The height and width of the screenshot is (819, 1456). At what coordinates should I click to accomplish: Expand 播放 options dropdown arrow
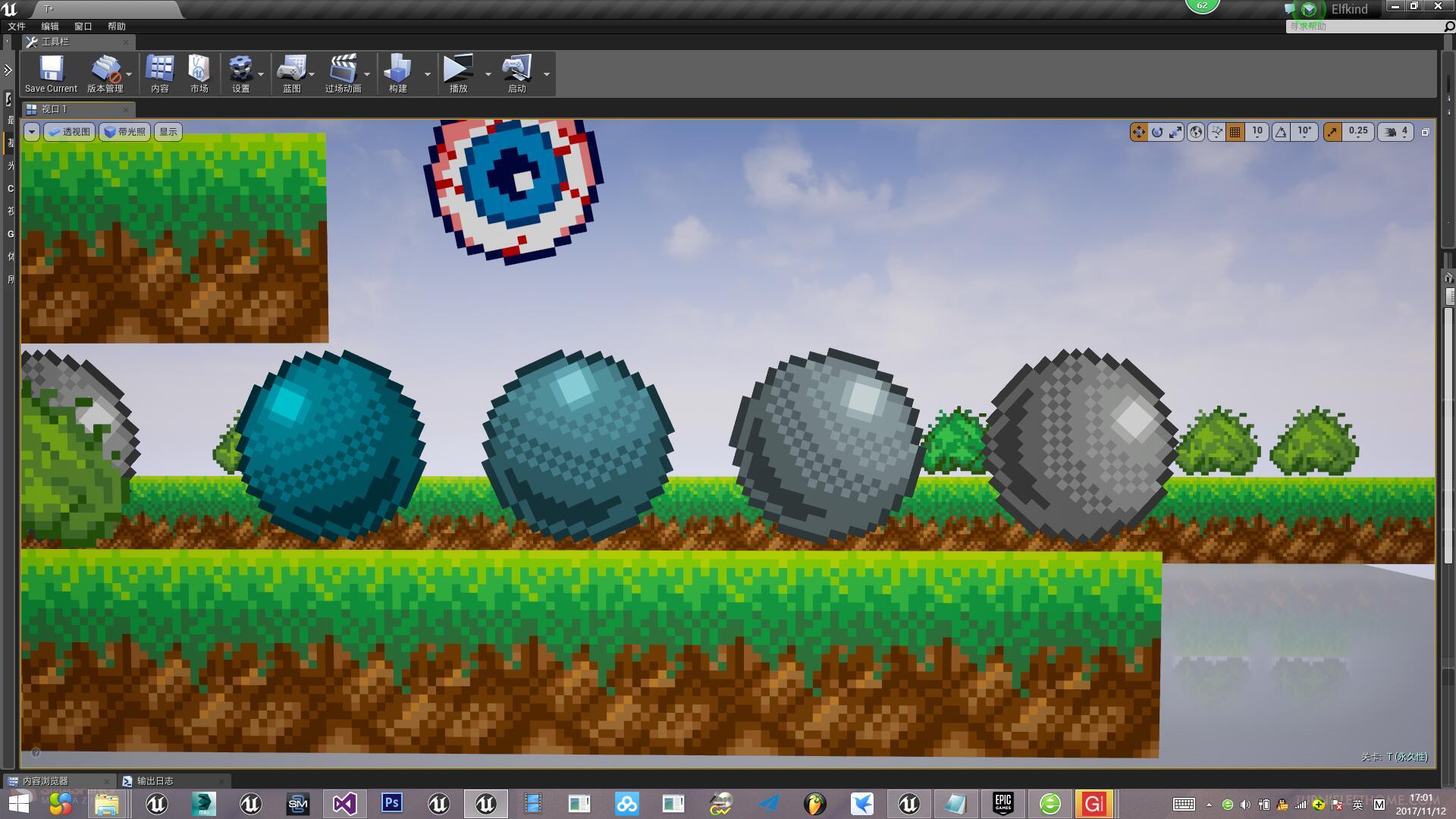point(488,74)
